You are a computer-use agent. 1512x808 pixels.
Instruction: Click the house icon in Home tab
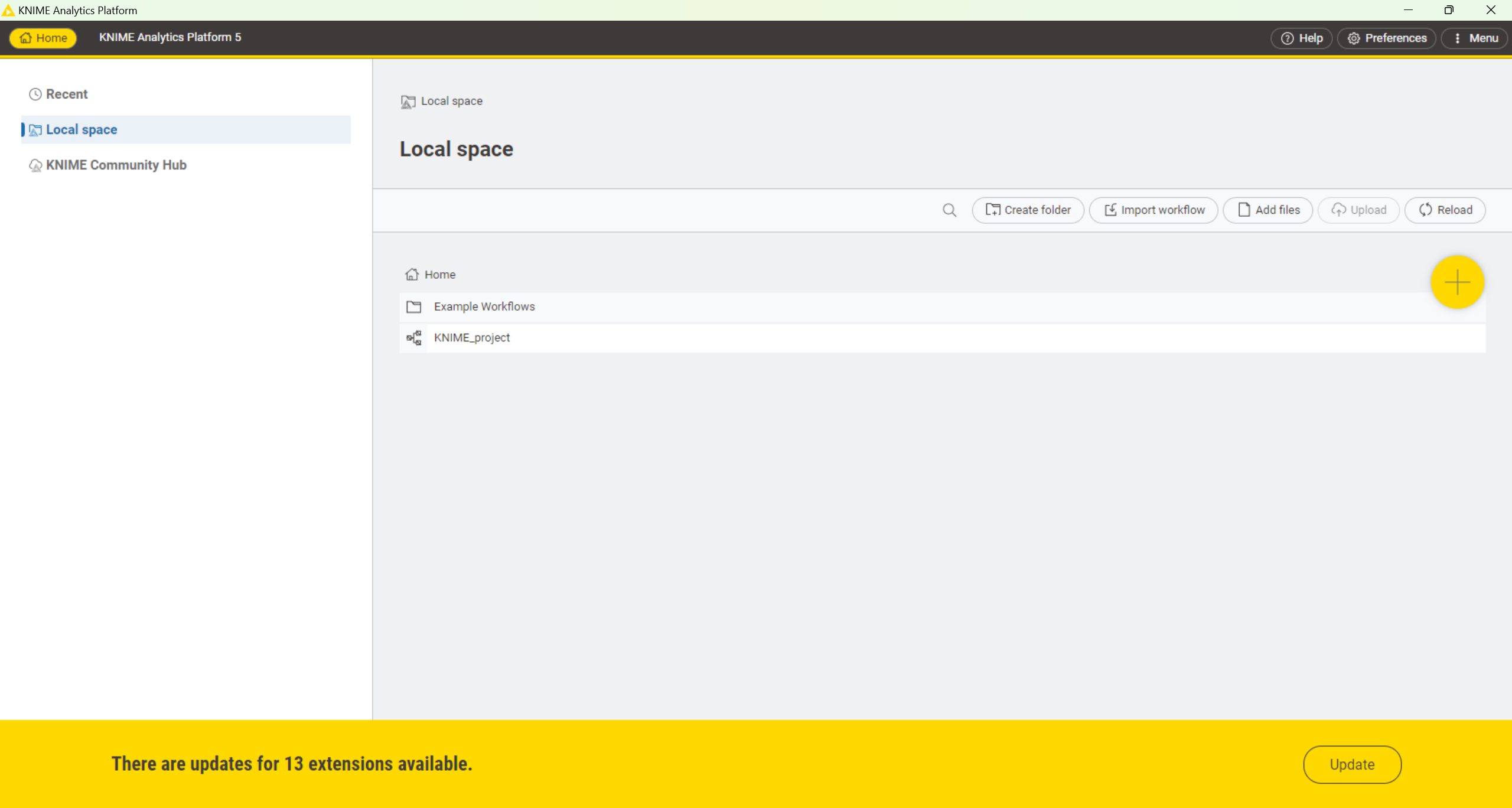(x=25, y=38)
